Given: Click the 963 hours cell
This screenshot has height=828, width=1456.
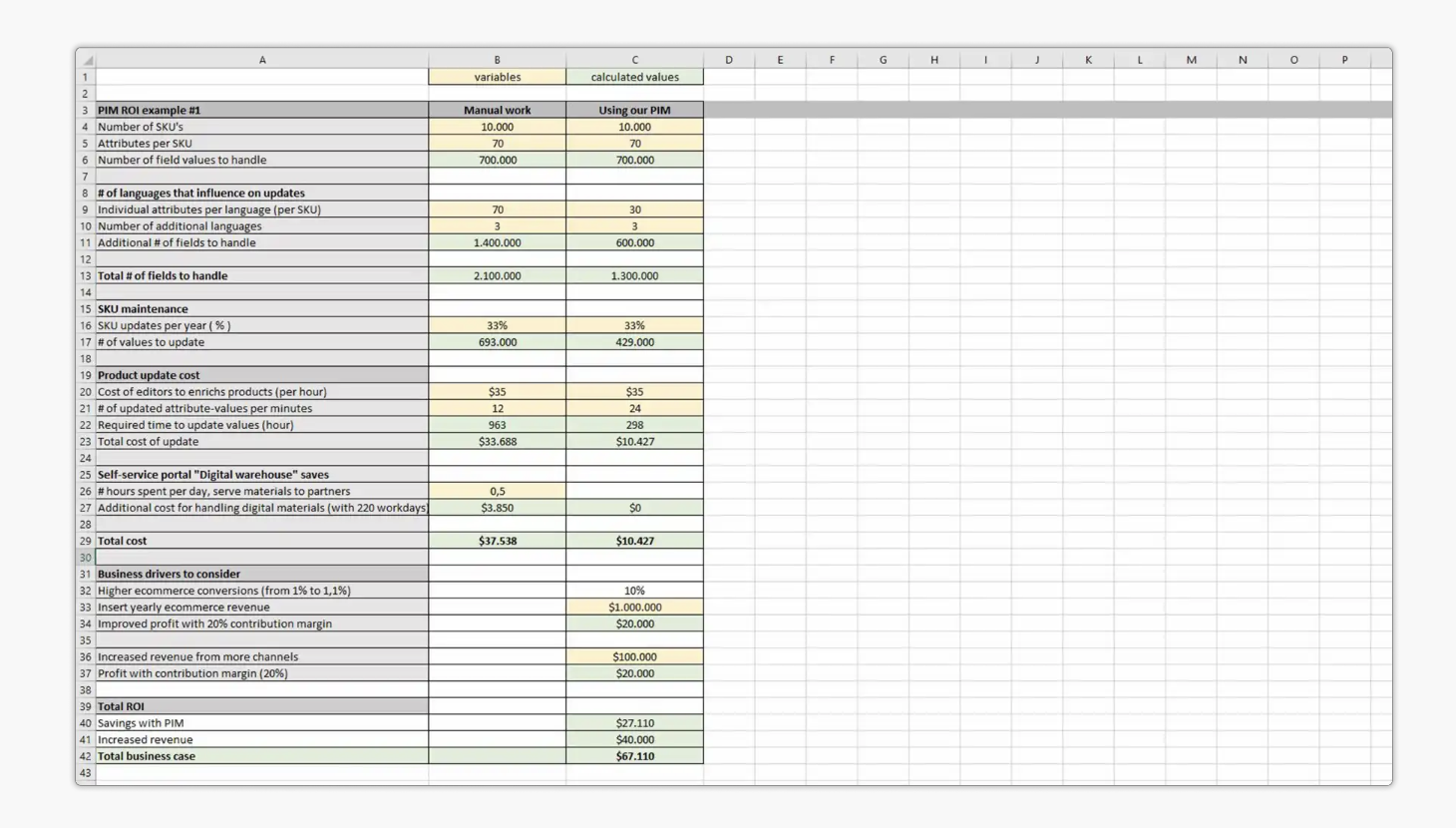Looking at the screenshot, I should [497, 425].
